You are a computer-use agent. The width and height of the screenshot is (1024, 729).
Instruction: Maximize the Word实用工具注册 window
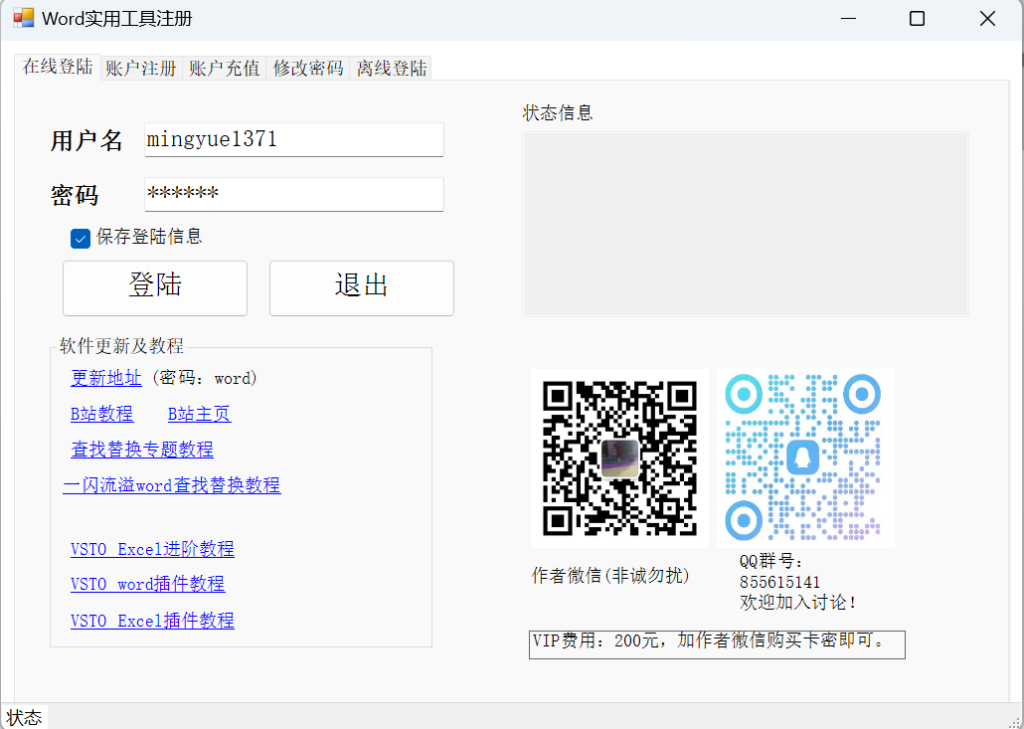[917, 18]
